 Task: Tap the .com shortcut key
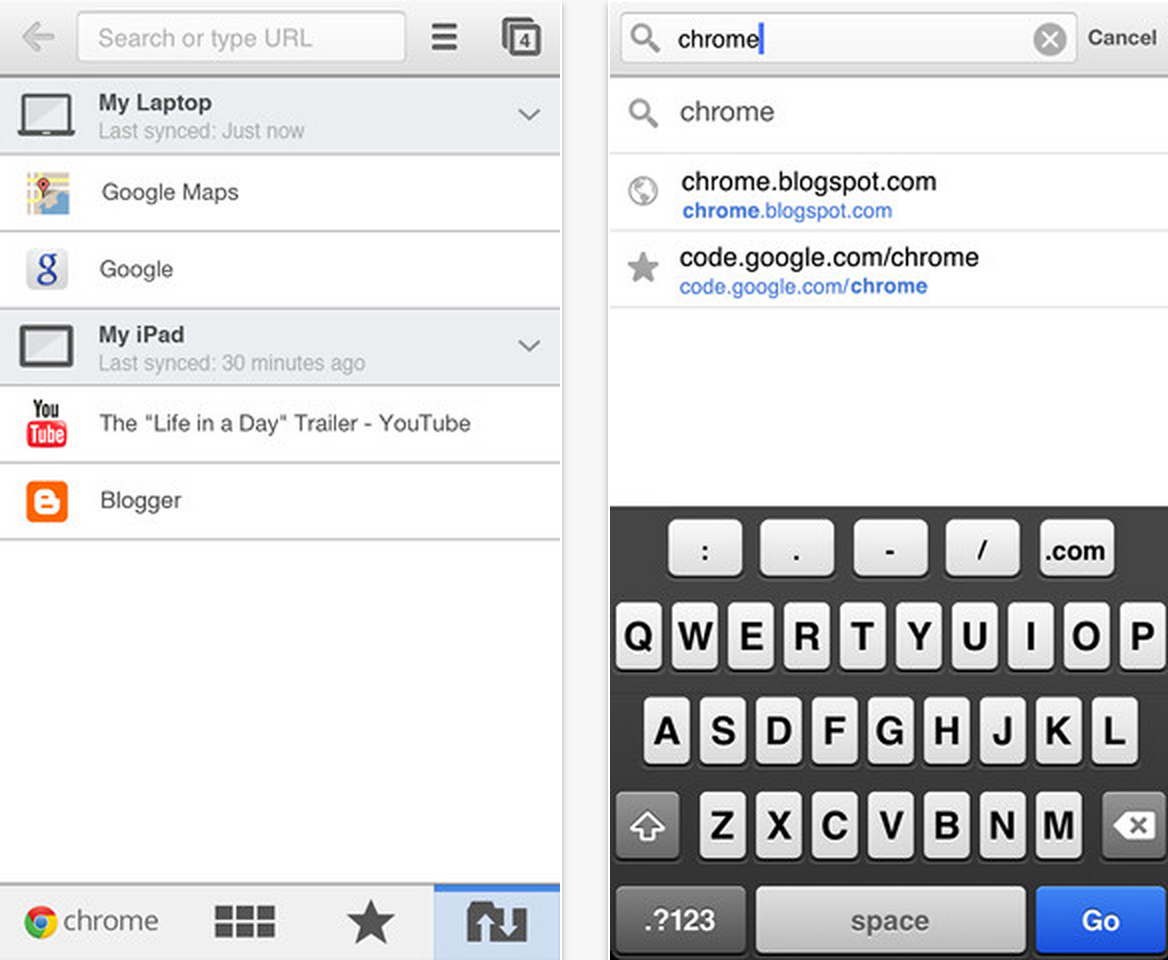click(1076, 549)
